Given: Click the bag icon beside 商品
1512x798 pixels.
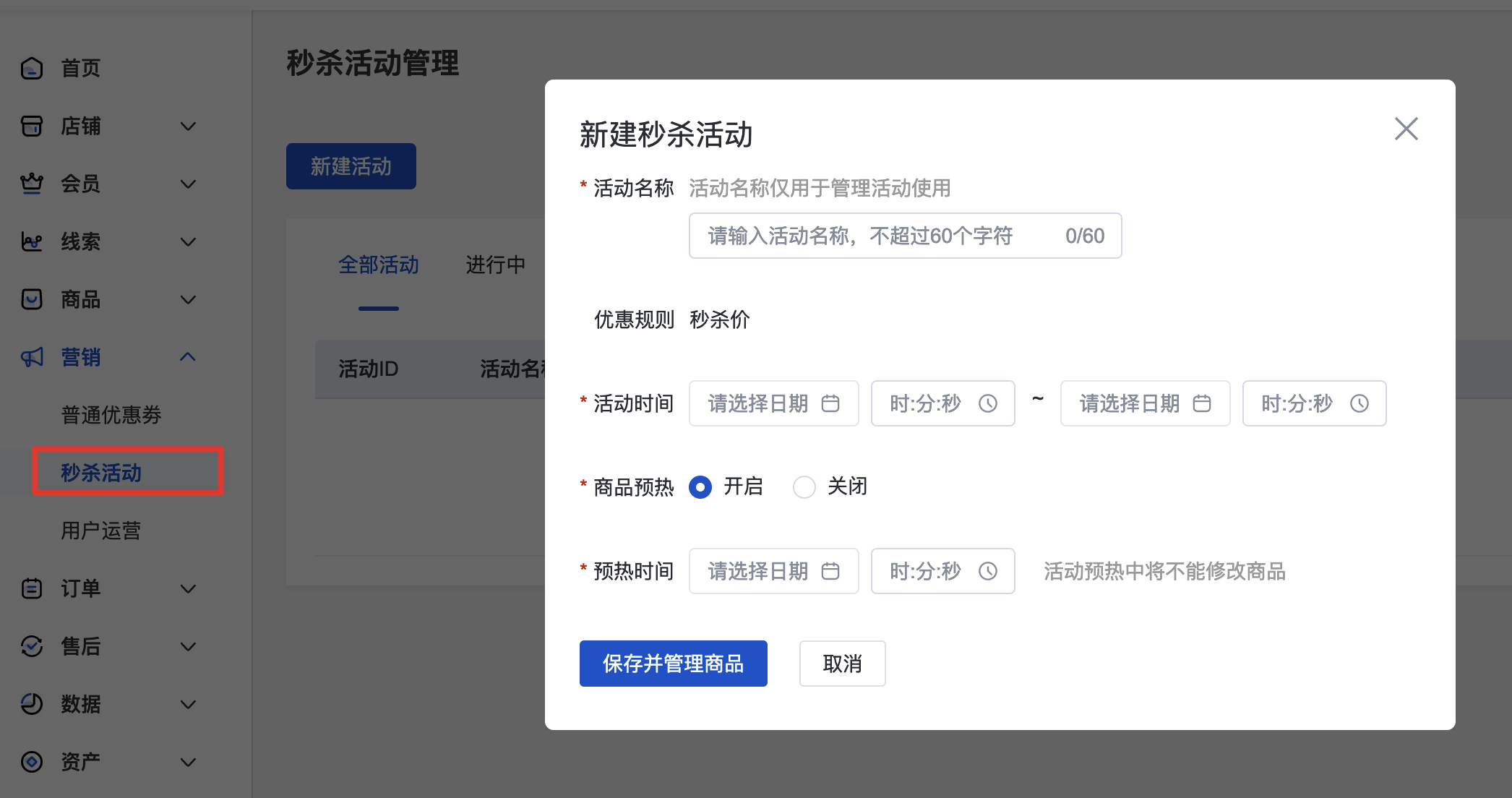Looking at the screenshot, I should pyautogui.click(x=32, y=299).
